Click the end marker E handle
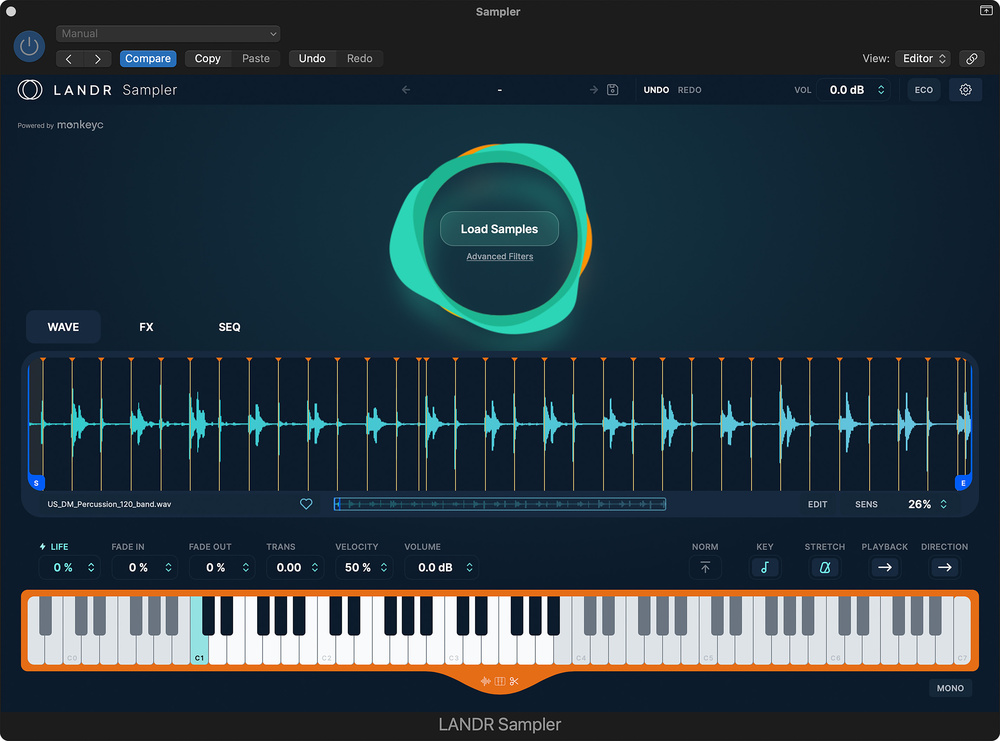The width and height of the screenshot is (1000, 741). (x=963, y=483)
